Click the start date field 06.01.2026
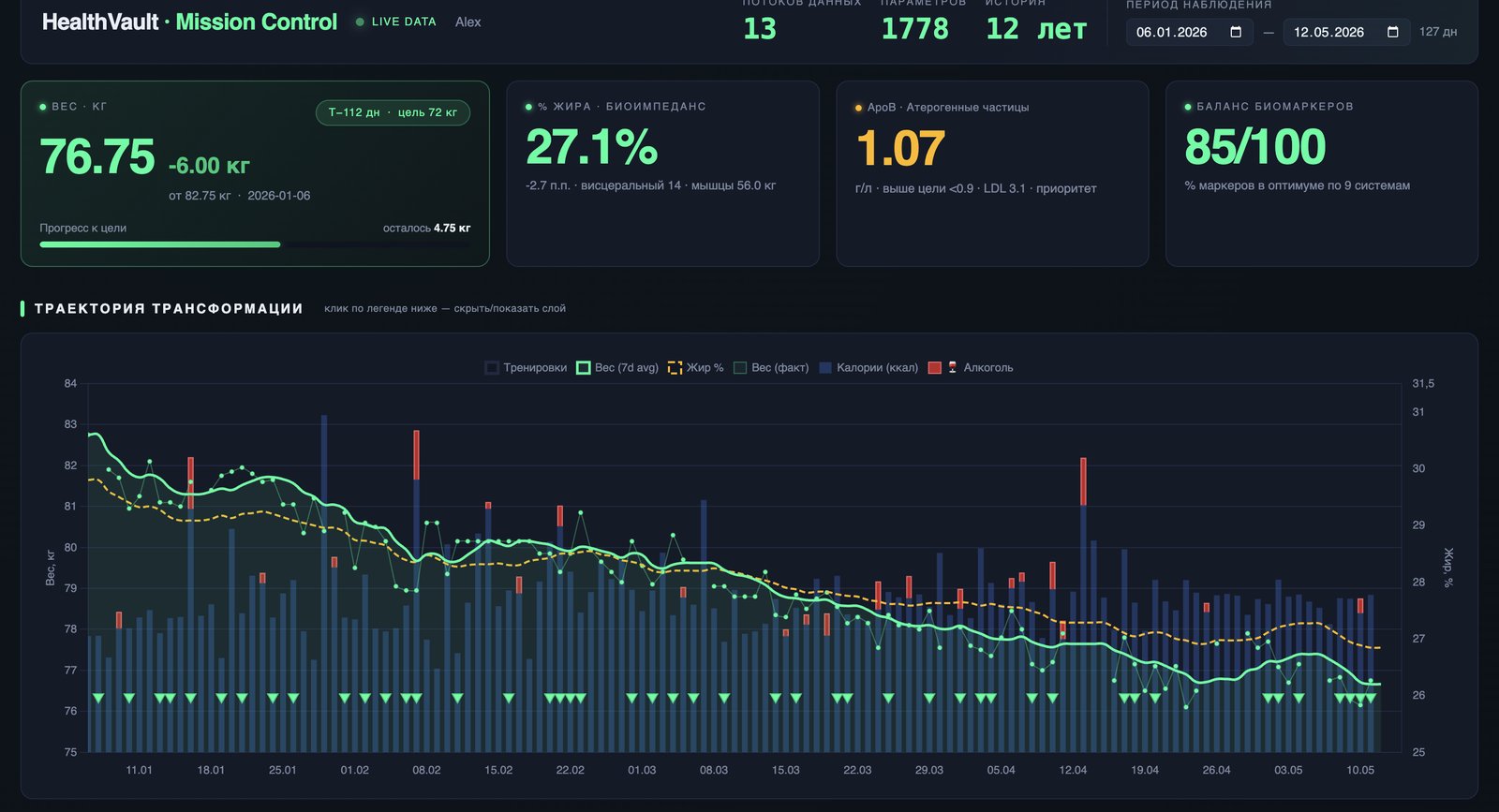 [1189, 32]
